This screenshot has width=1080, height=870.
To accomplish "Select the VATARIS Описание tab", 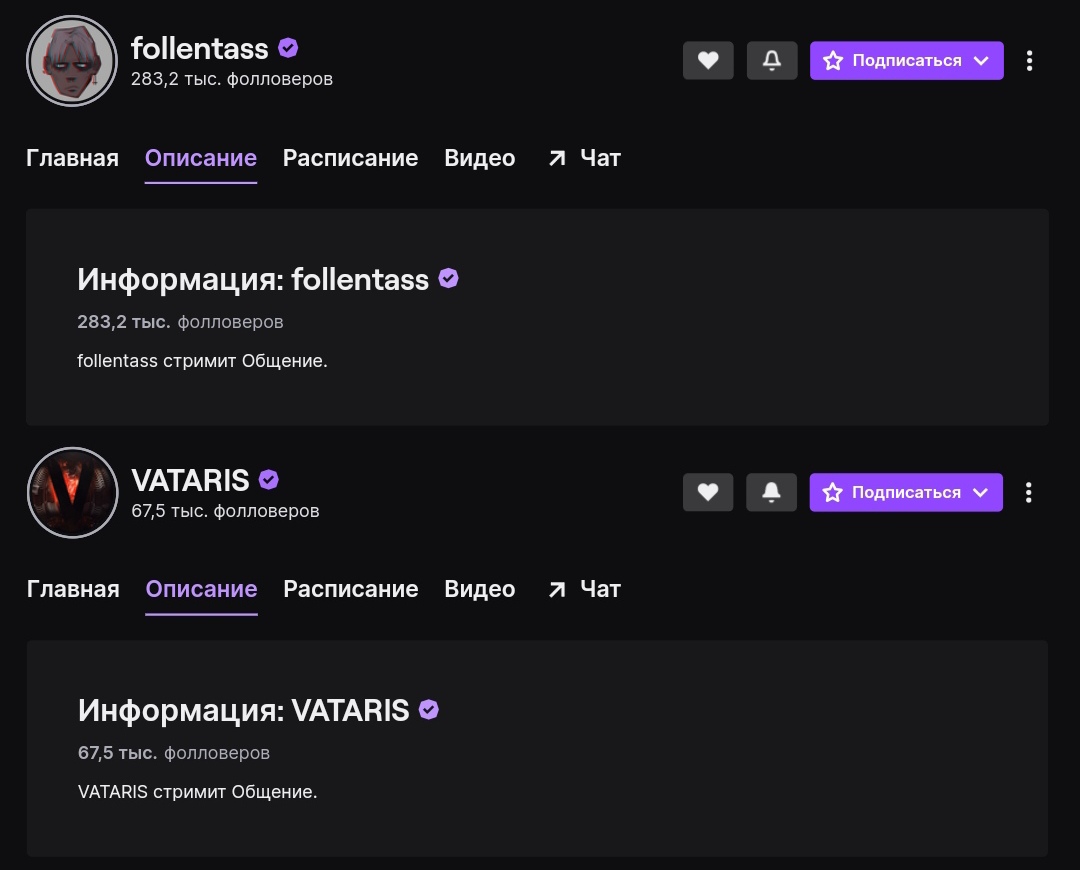I will (201, 589).
